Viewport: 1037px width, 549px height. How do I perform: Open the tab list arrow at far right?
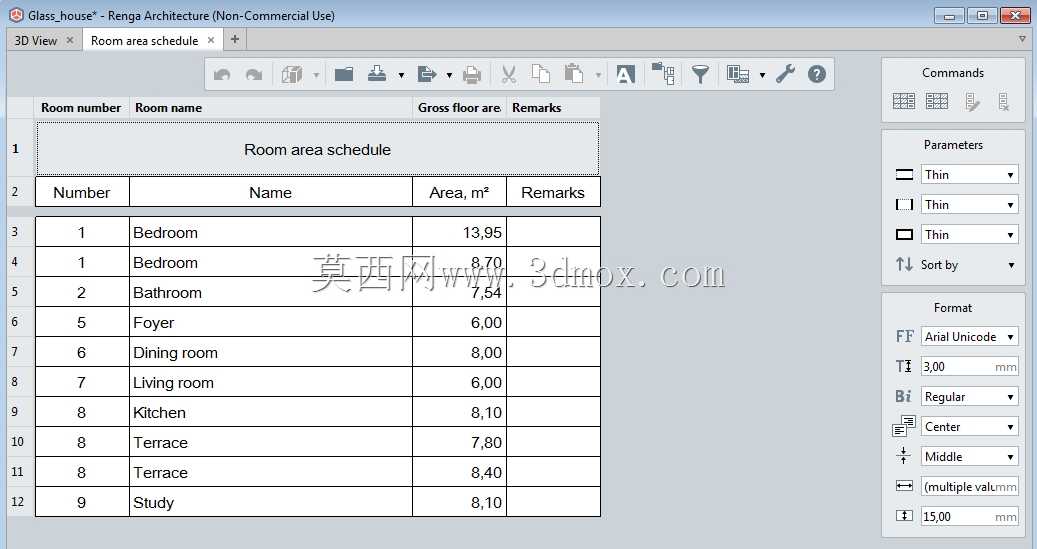point(1022,40)
